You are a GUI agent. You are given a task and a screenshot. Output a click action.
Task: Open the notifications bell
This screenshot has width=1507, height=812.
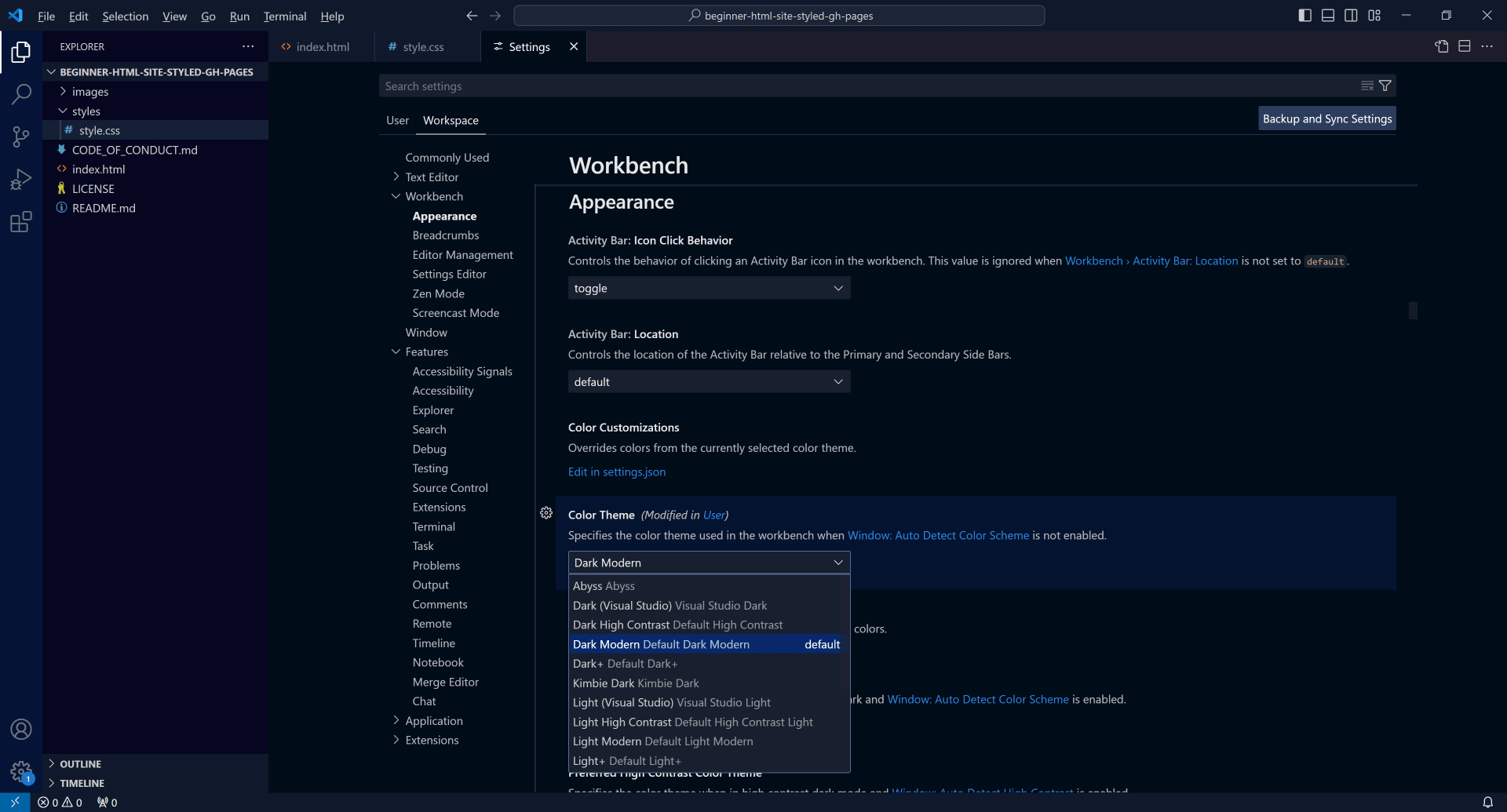point(1487,803)
